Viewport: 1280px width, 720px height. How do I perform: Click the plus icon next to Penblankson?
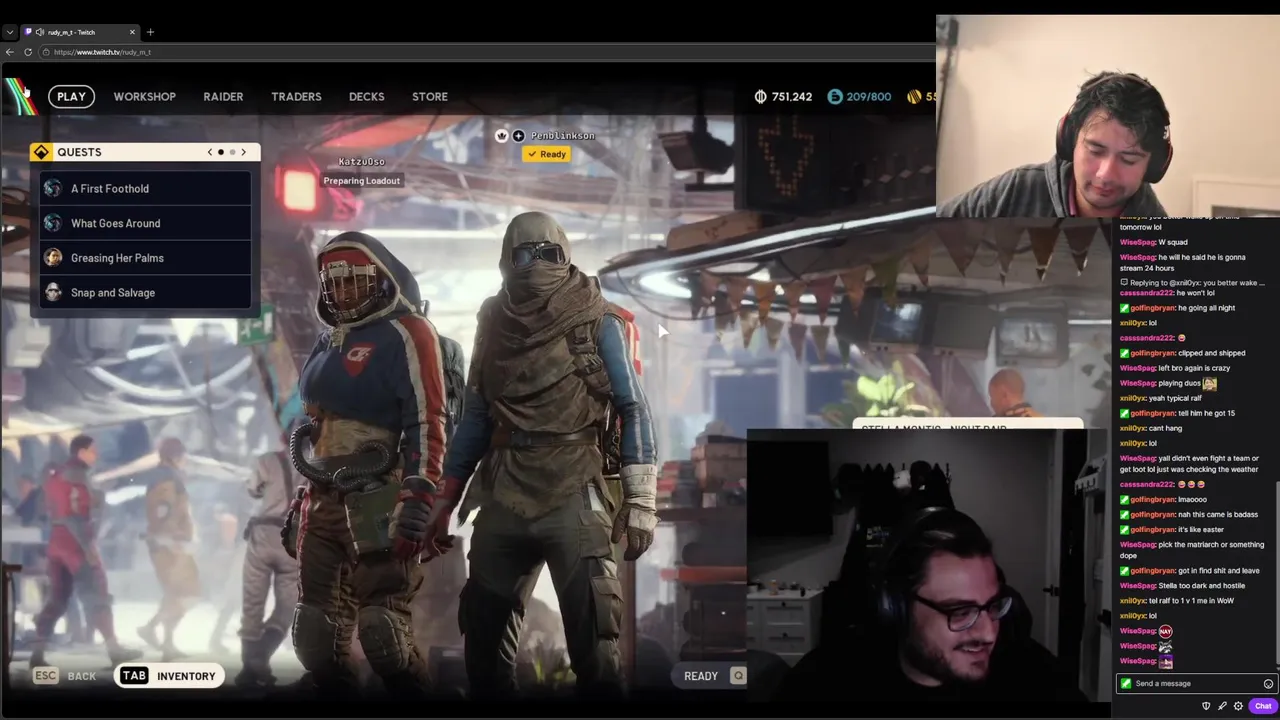pyautogui.click(x=518, y=136)
